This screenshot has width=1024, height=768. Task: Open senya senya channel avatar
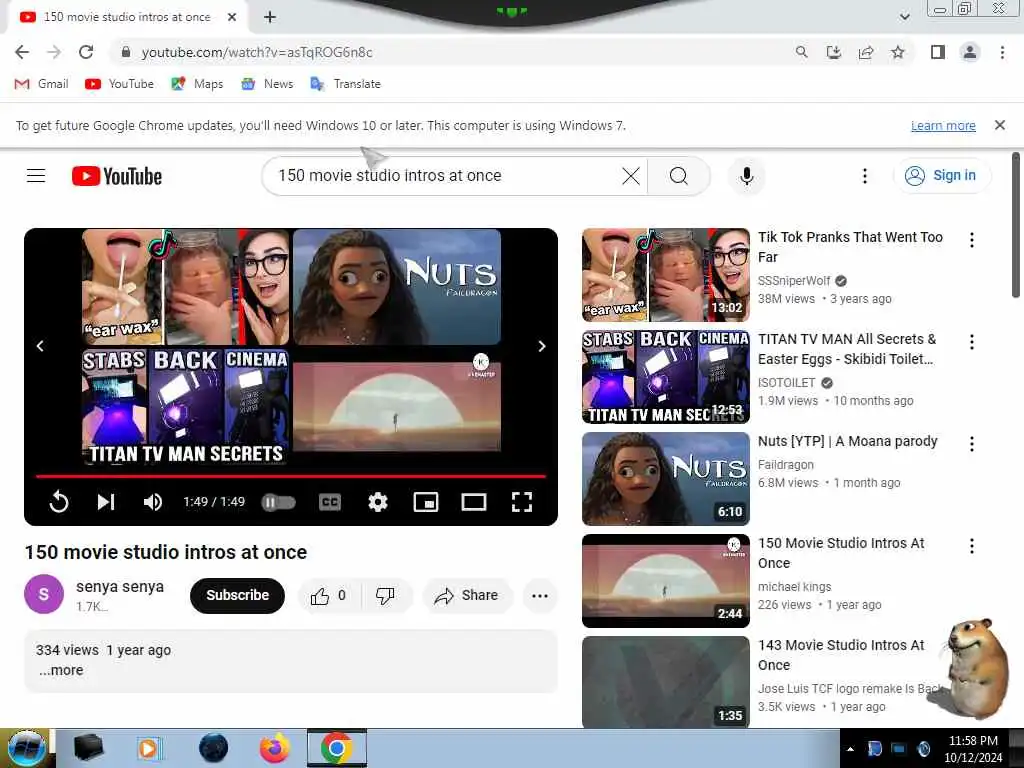point(44,594)
